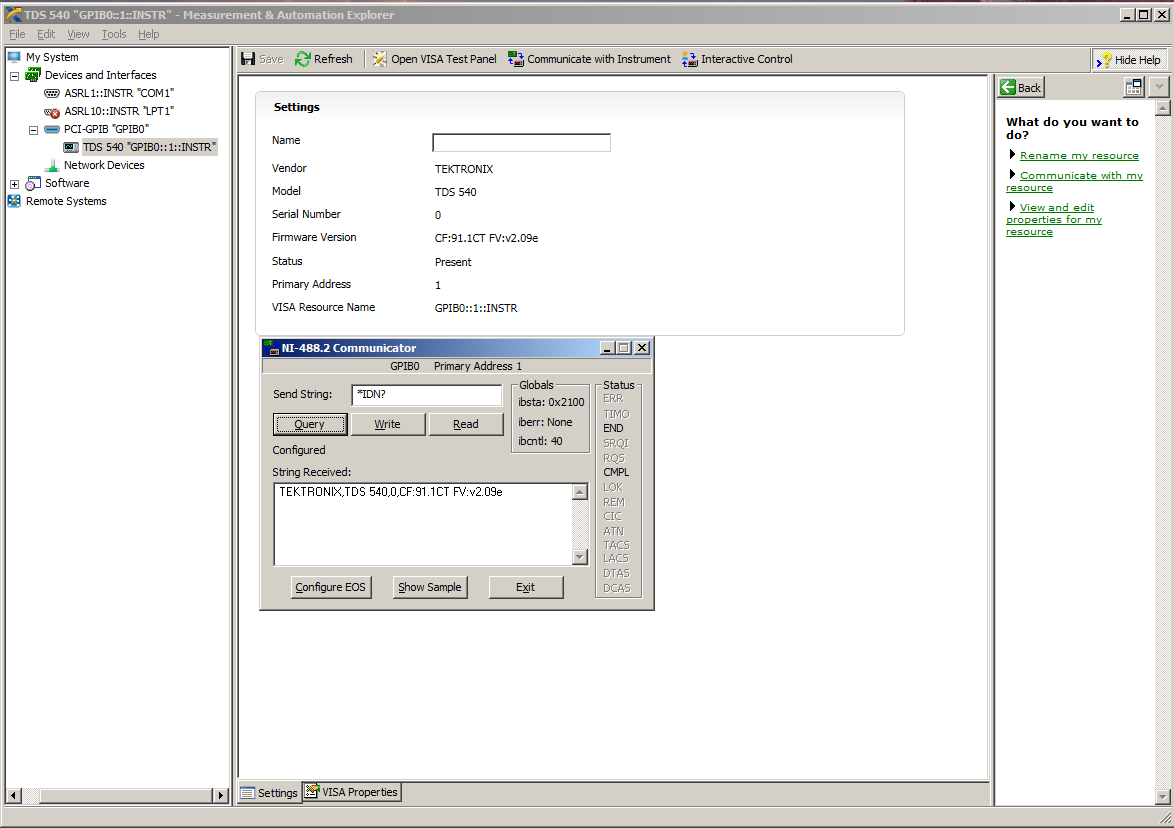1174x828 pixels.
Task: Click right arrow of tree horizontal scrollbar
Action: tap(221, 795)
